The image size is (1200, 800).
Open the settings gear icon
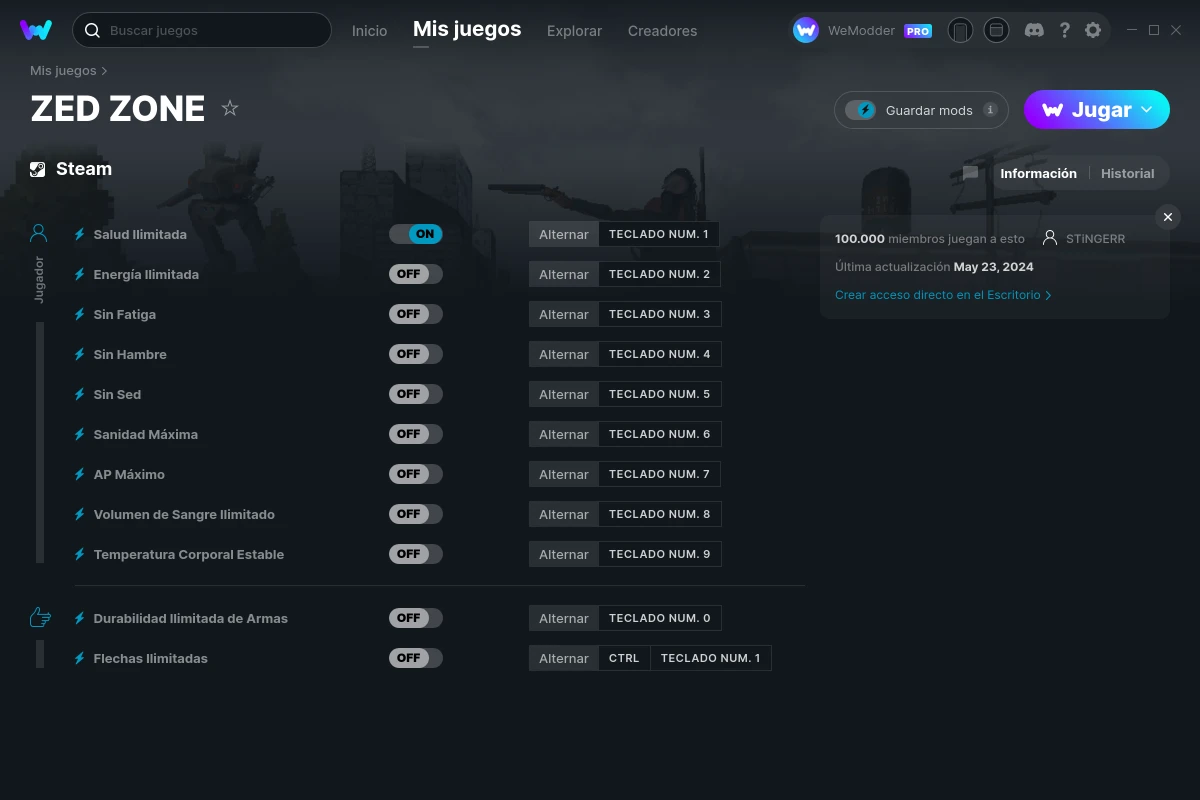1094,30
